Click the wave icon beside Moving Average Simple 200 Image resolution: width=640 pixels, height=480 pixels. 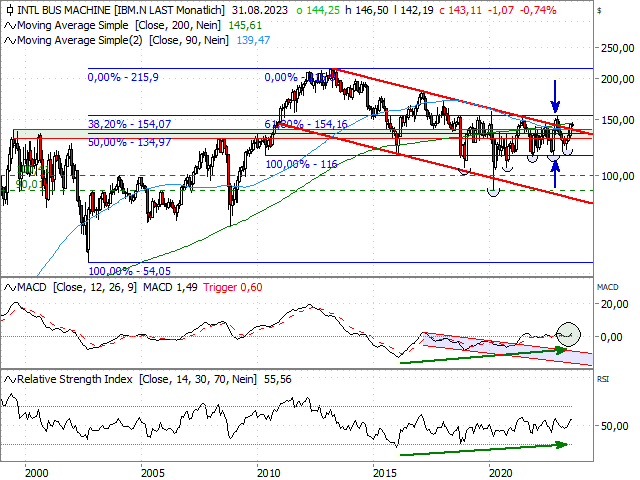tap(10, 26)
